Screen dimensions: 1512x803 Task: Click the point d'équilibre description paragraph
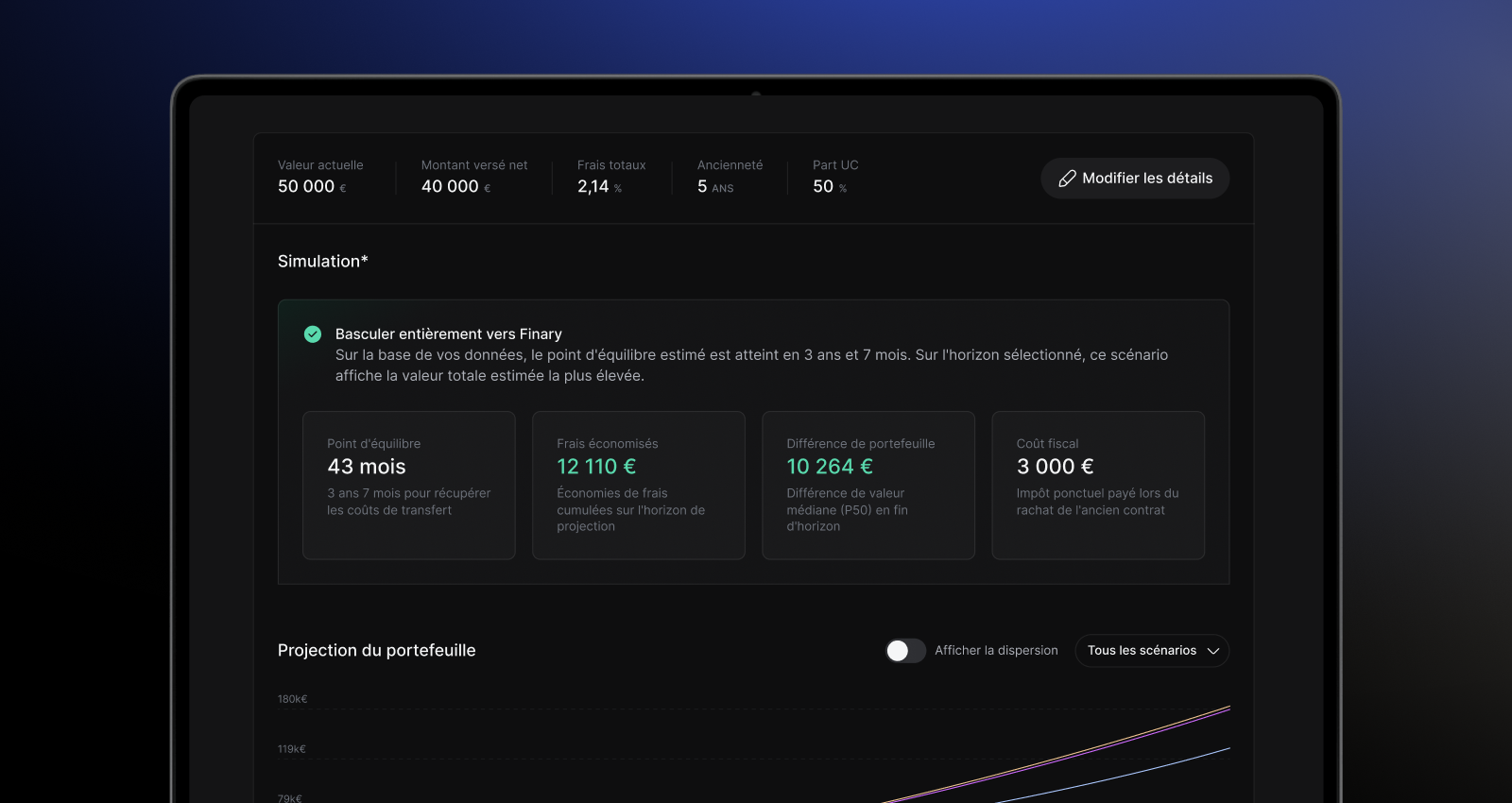(751, 366)
